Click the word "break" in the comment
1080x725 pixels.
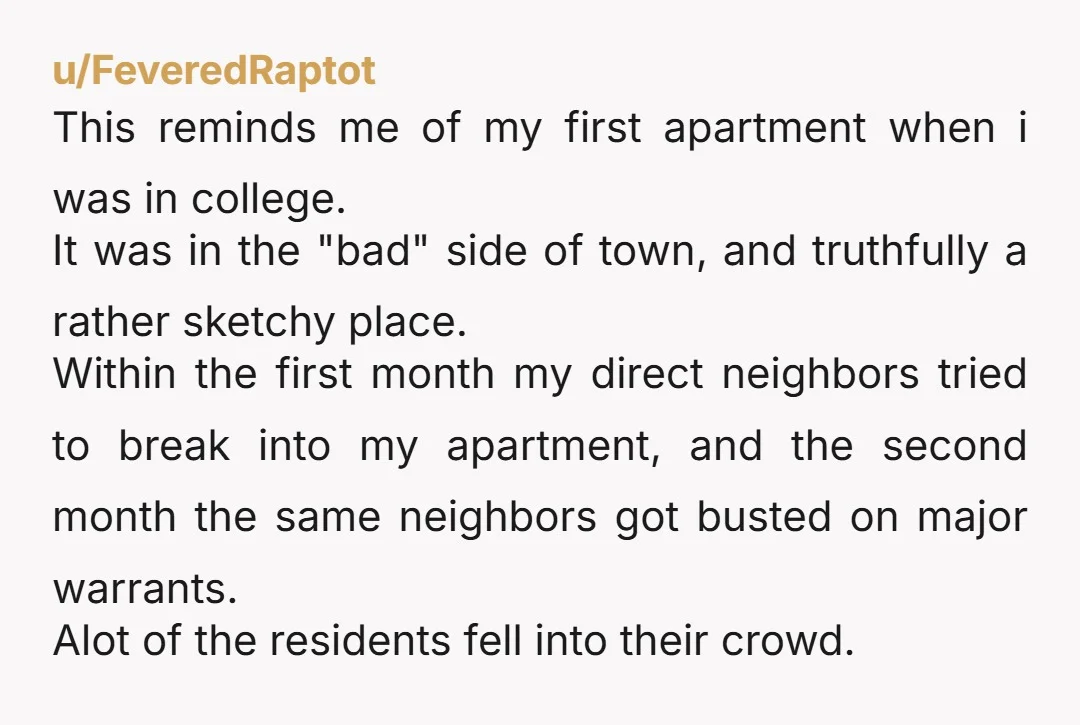(174, 446)
